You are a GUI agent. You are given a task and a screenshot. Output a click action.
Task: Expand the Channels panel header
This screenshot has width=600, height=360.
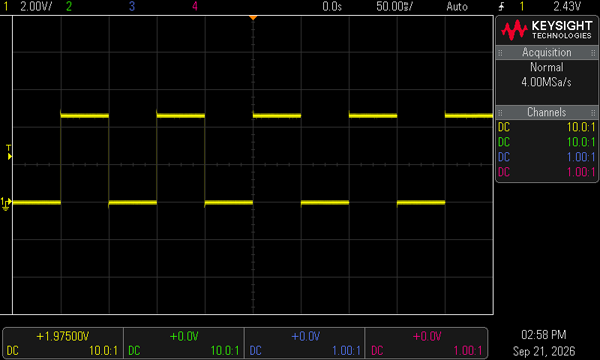[x=547, y=112]
